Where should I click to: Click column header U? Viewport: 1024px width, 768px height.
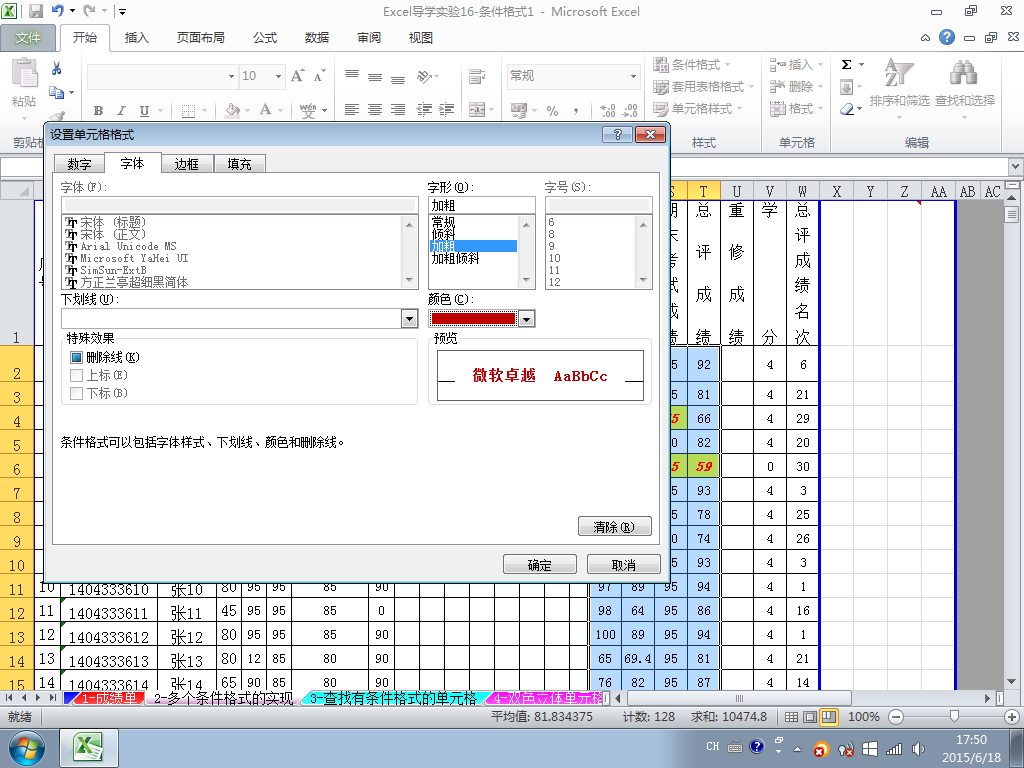(x=736, y=191)
